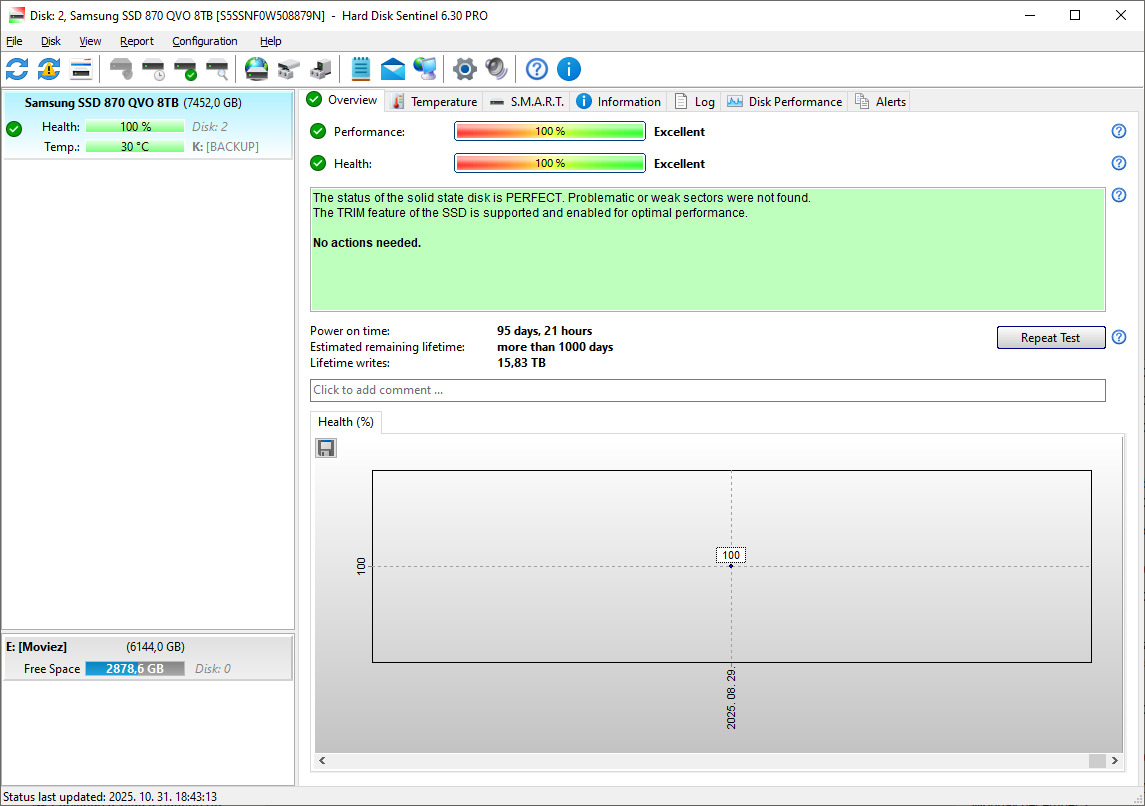Click the globe over disk toolbar icon
This screenshot has width=1145, height=806.
click(x=256, y=69)
